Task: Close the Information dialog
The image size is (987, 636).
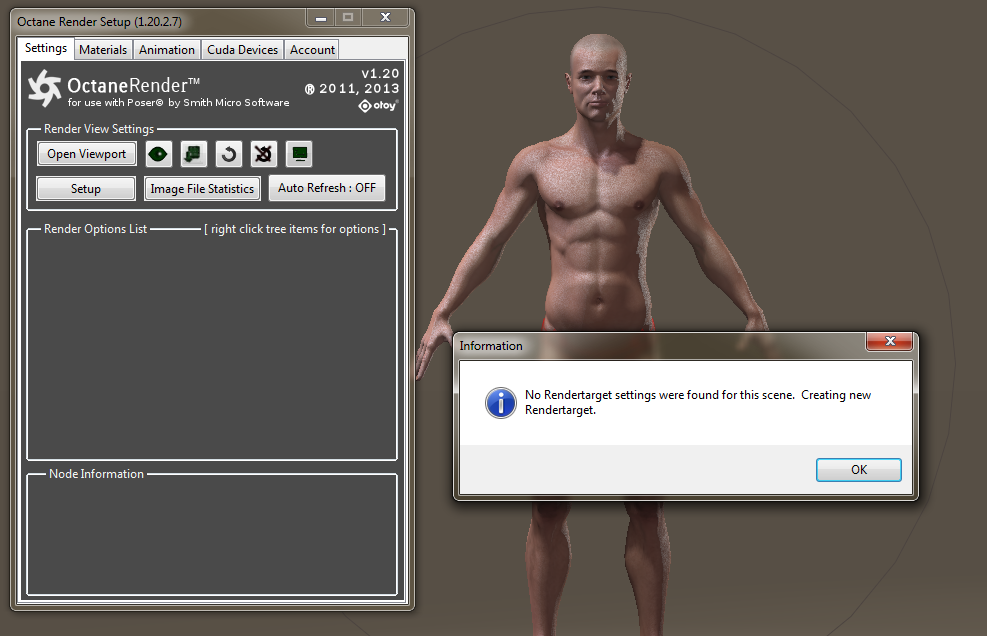Action: point(889,341)
